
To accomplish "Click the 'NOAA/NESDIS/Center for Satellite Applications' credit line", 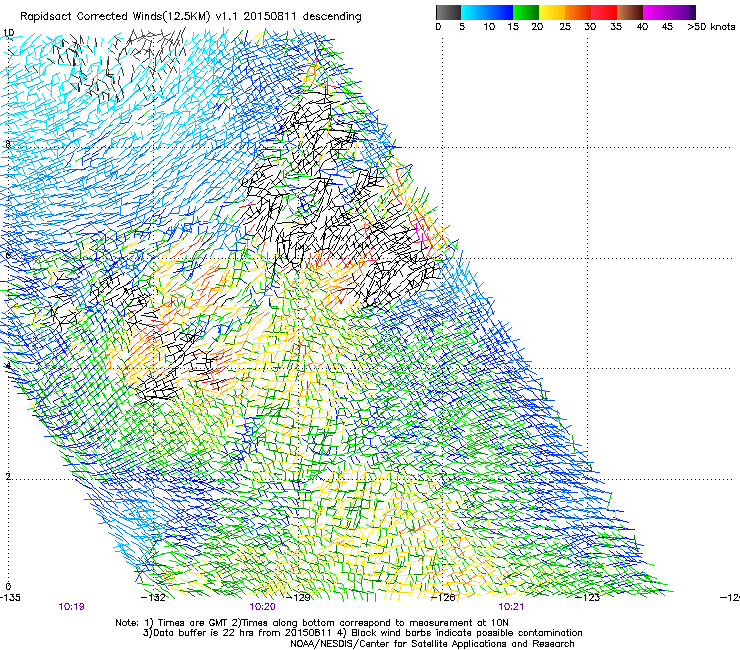I will coord(432,644).
